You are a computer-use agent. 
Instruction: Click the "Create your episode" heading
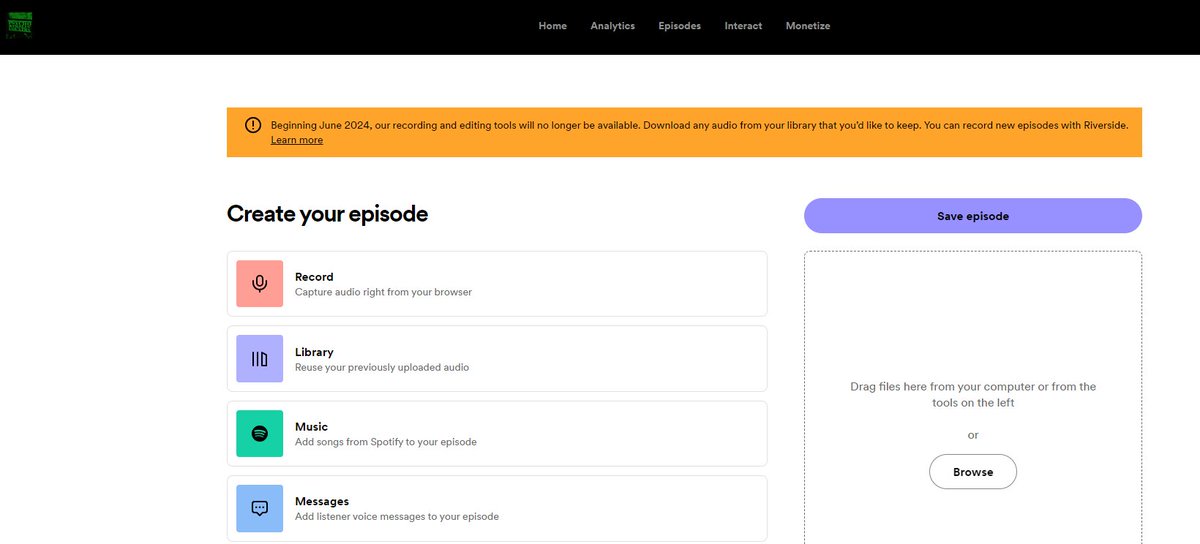coord(327,213)
